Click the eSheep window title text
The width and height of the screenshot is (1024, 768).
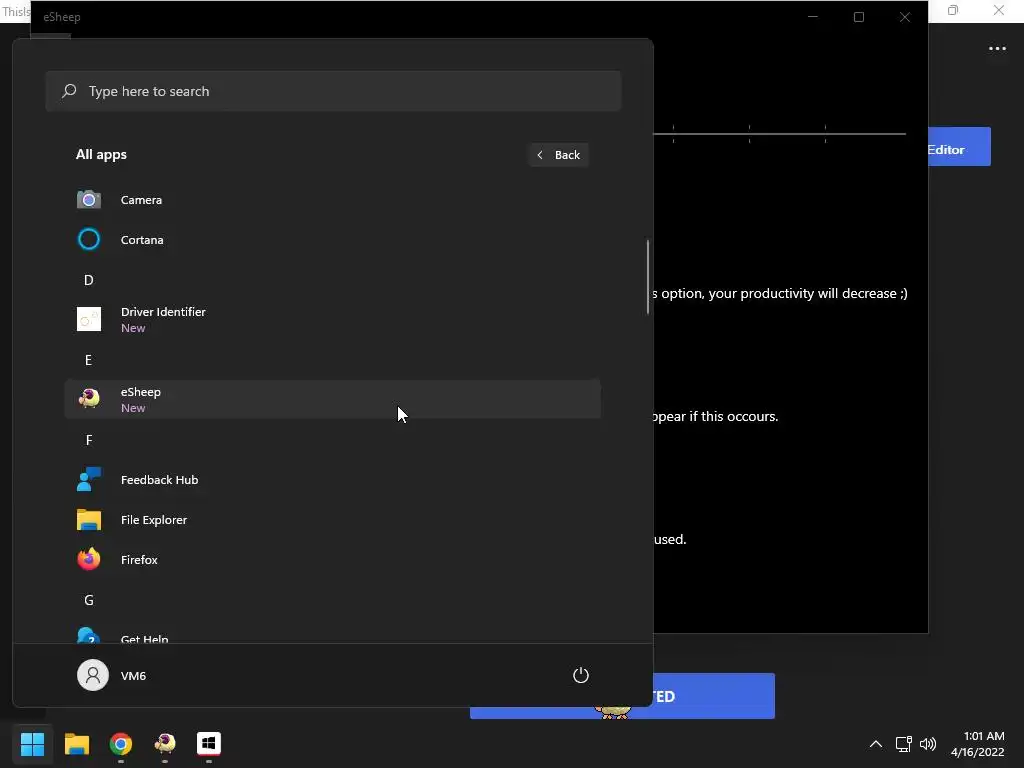coord(62,17)
